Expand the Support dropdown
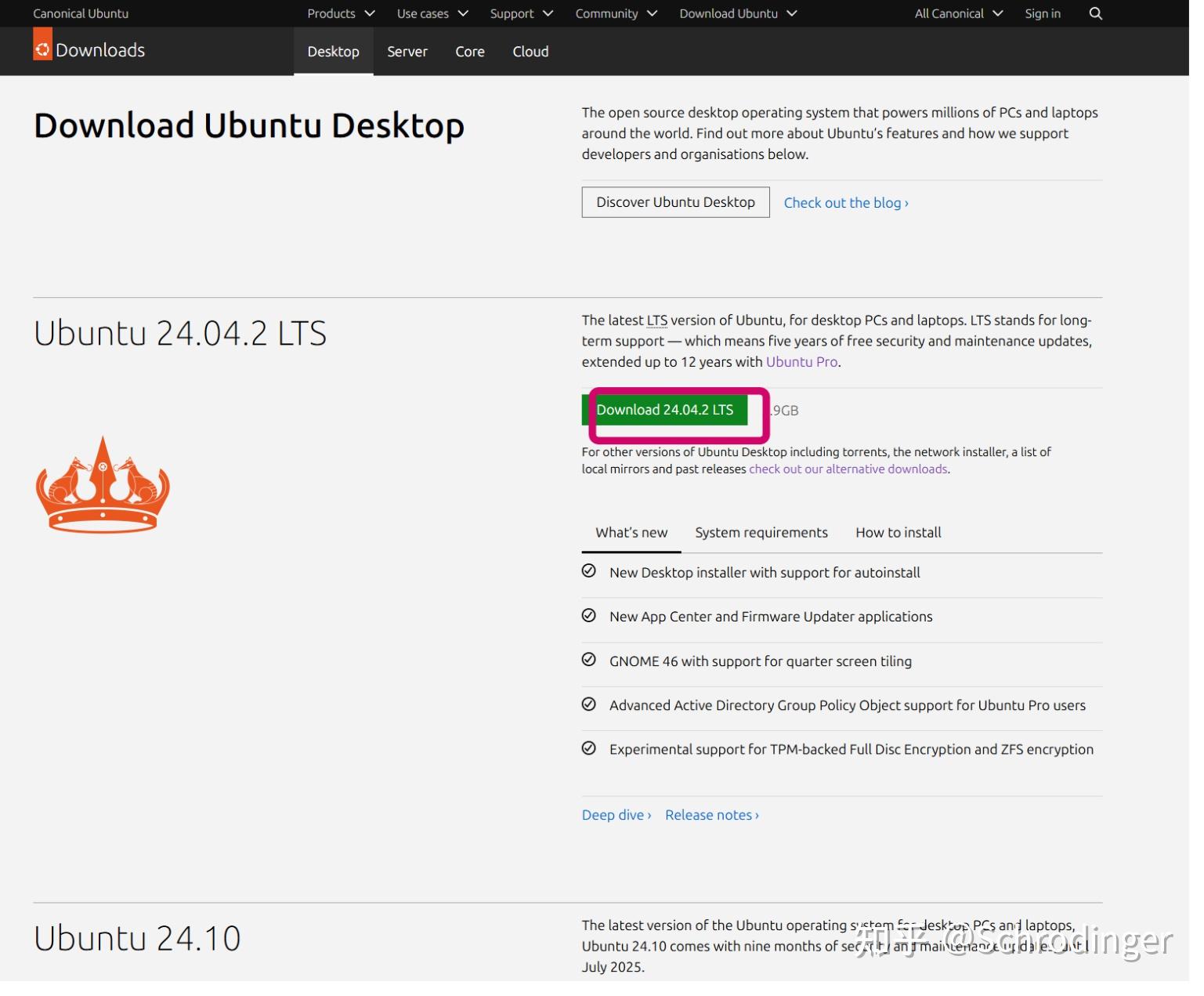 click(x=520, y=13)
